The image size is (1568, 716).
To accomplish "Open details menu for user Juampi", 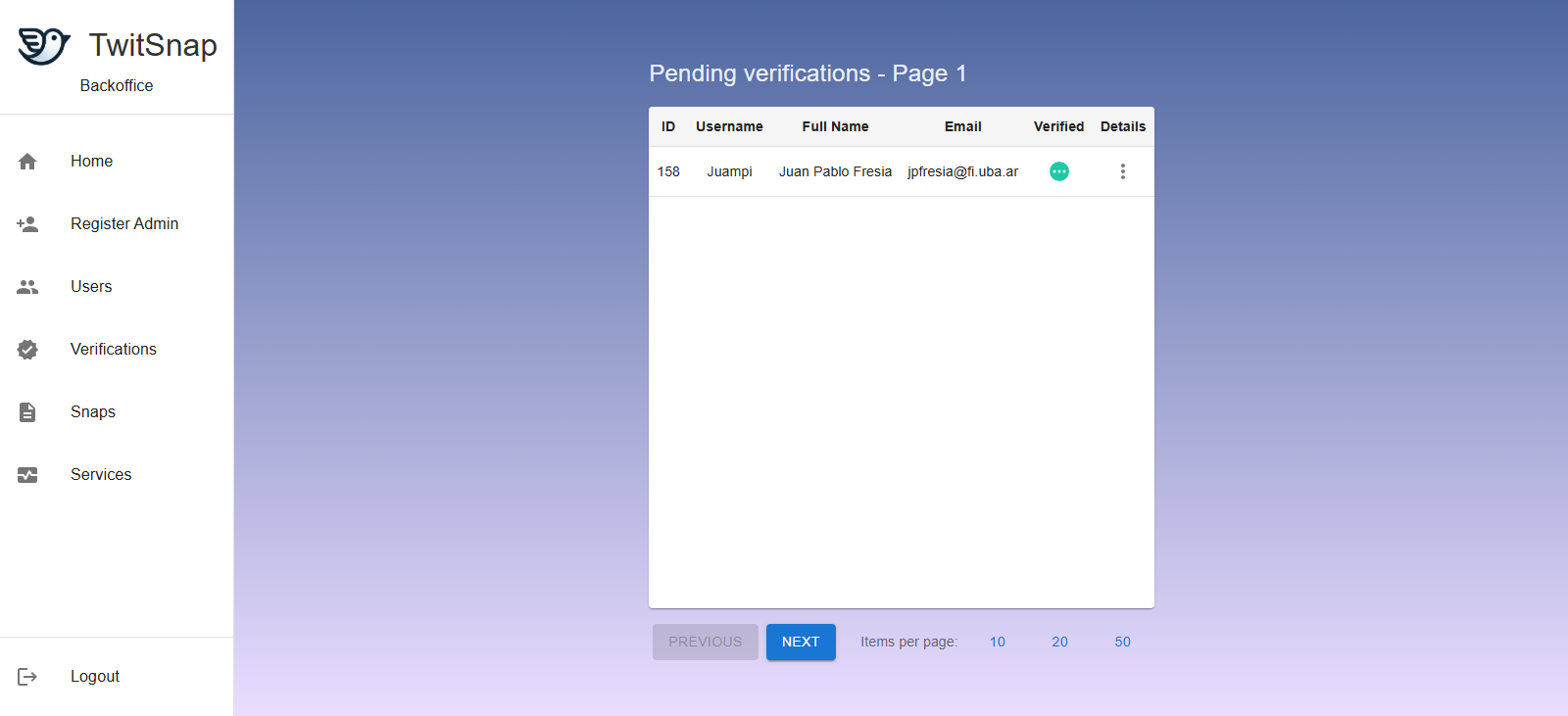I will click(1122, 171).
